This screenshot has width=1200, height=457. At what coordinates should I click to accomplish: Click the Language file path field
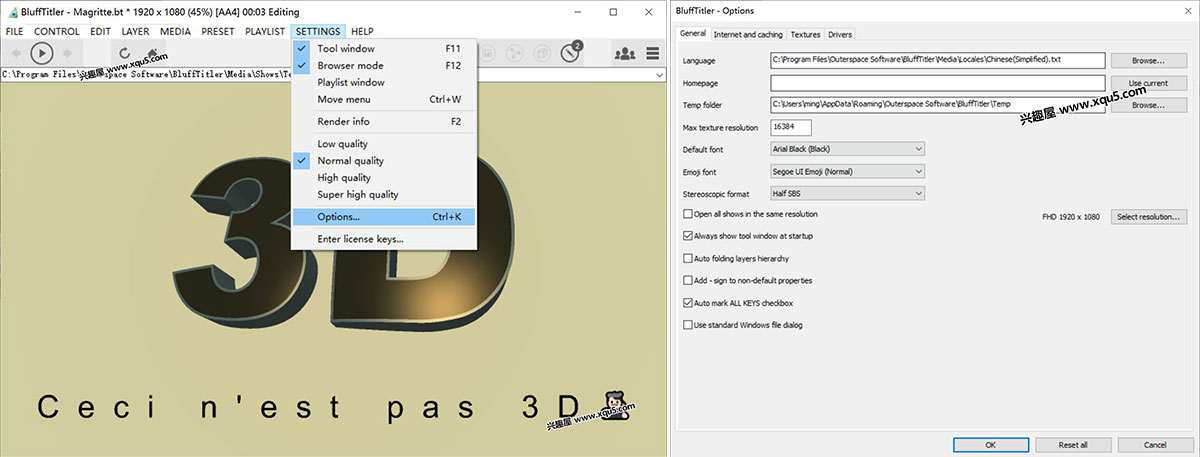click(938, 60)
